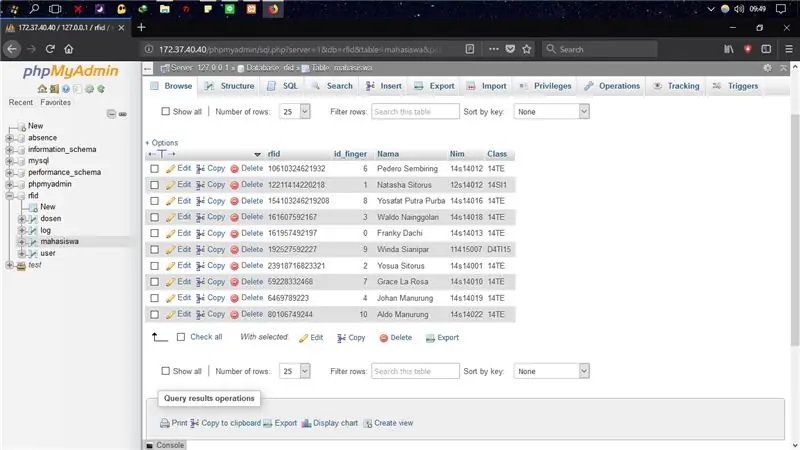This screenshot has width=800, height=450.
Task: Open Firefox library icon
Action: 729,49
